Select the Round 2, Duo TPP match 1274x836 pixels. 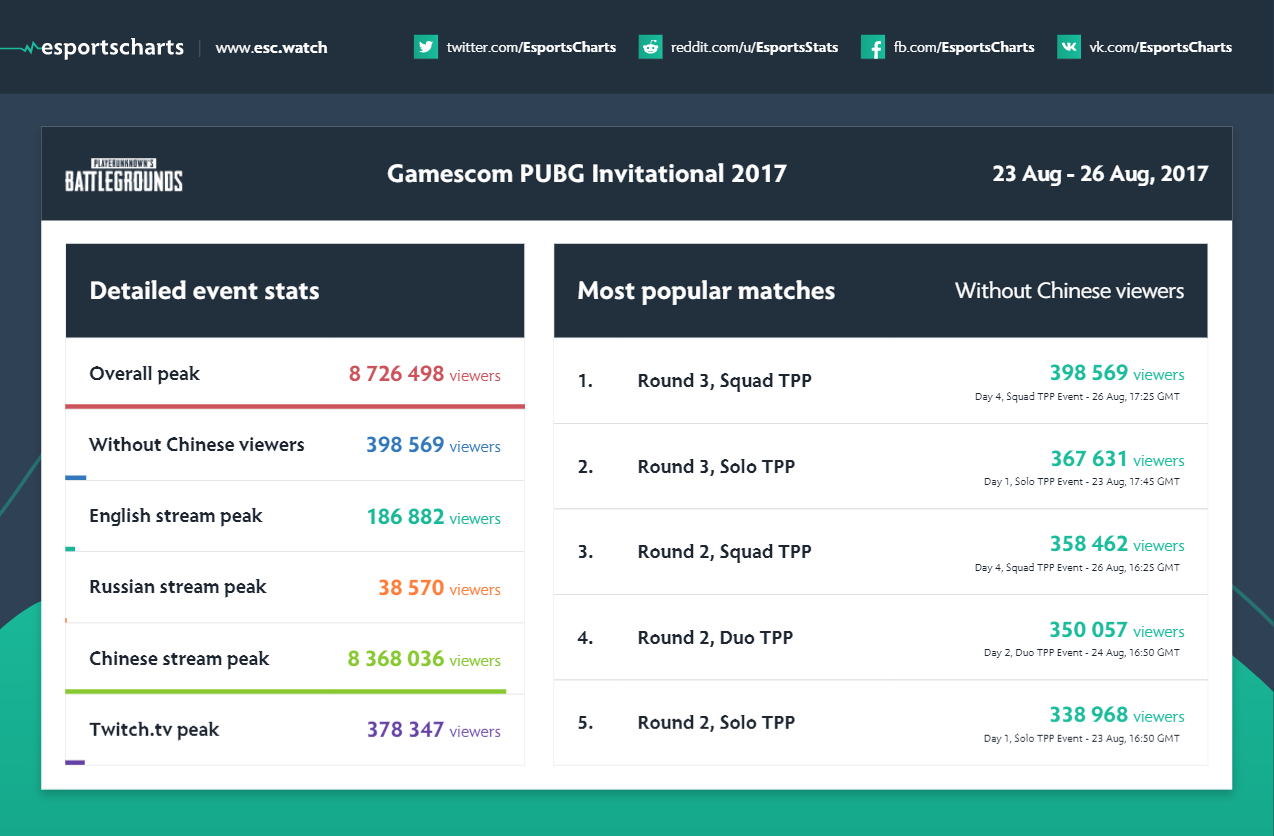click(x=880, y=637)
